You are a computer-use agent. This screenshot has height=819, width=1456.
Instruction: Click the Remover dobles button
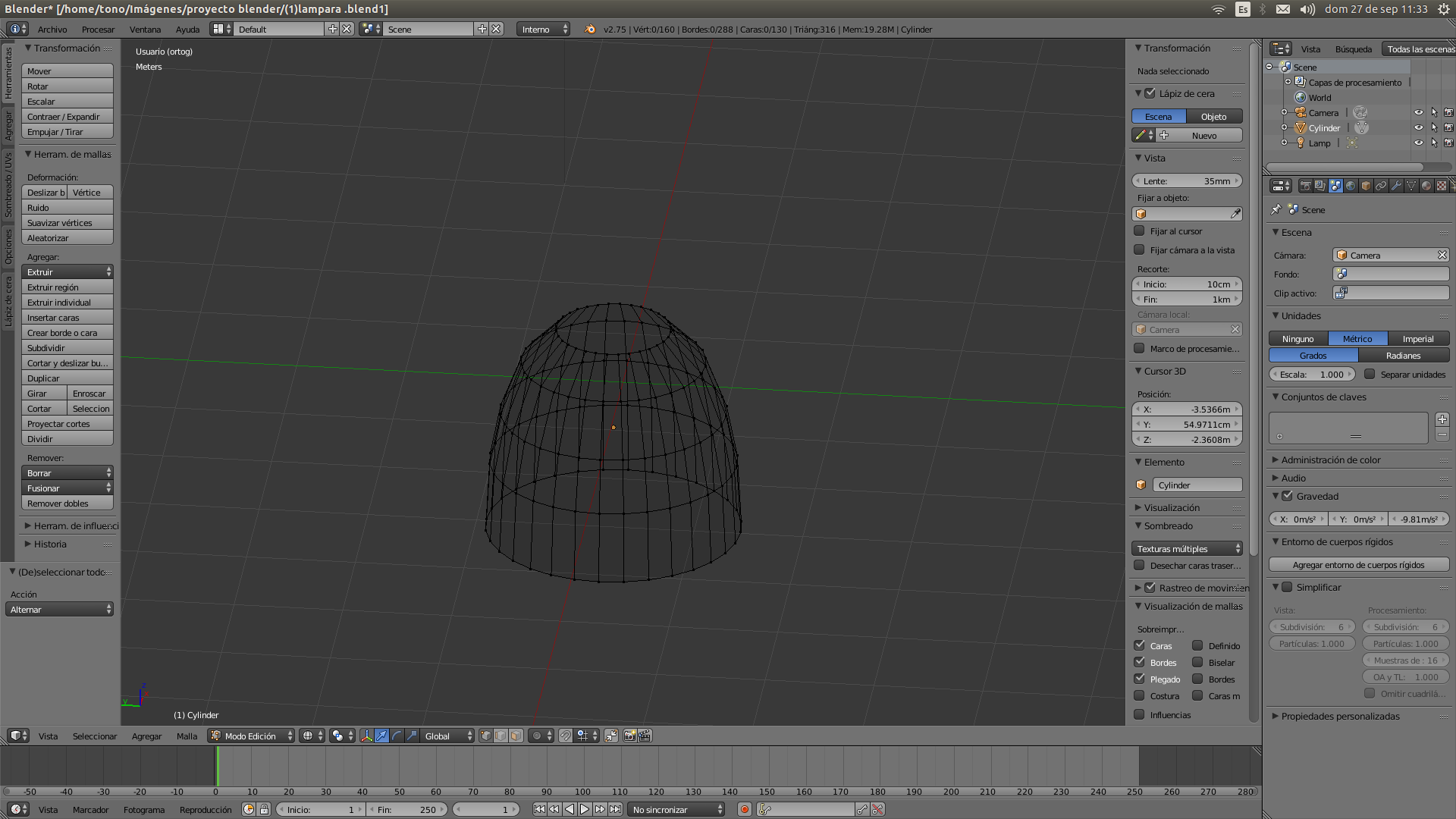[67, 504]
